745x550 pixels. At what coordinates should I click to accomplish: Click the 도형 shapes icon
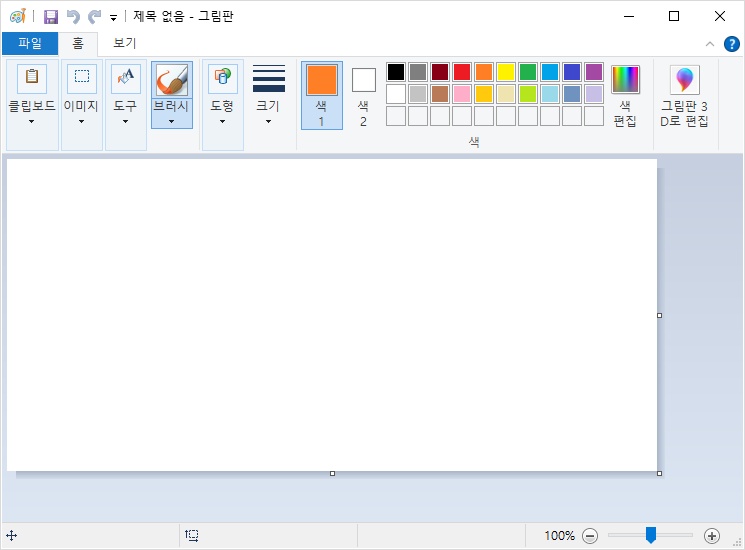(223, 78)
